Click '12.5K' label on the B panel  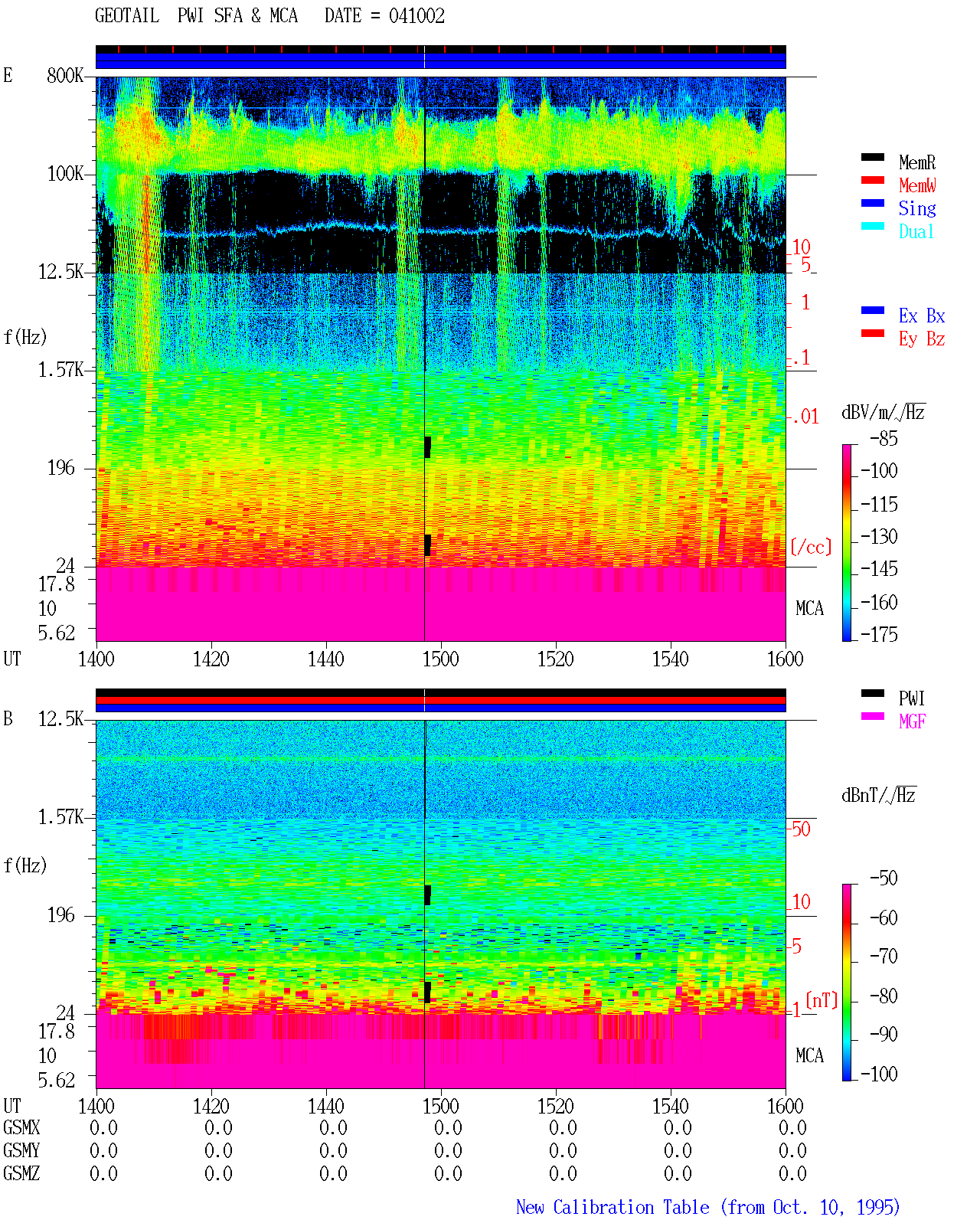pyautogui.click(x=60, y=719)
